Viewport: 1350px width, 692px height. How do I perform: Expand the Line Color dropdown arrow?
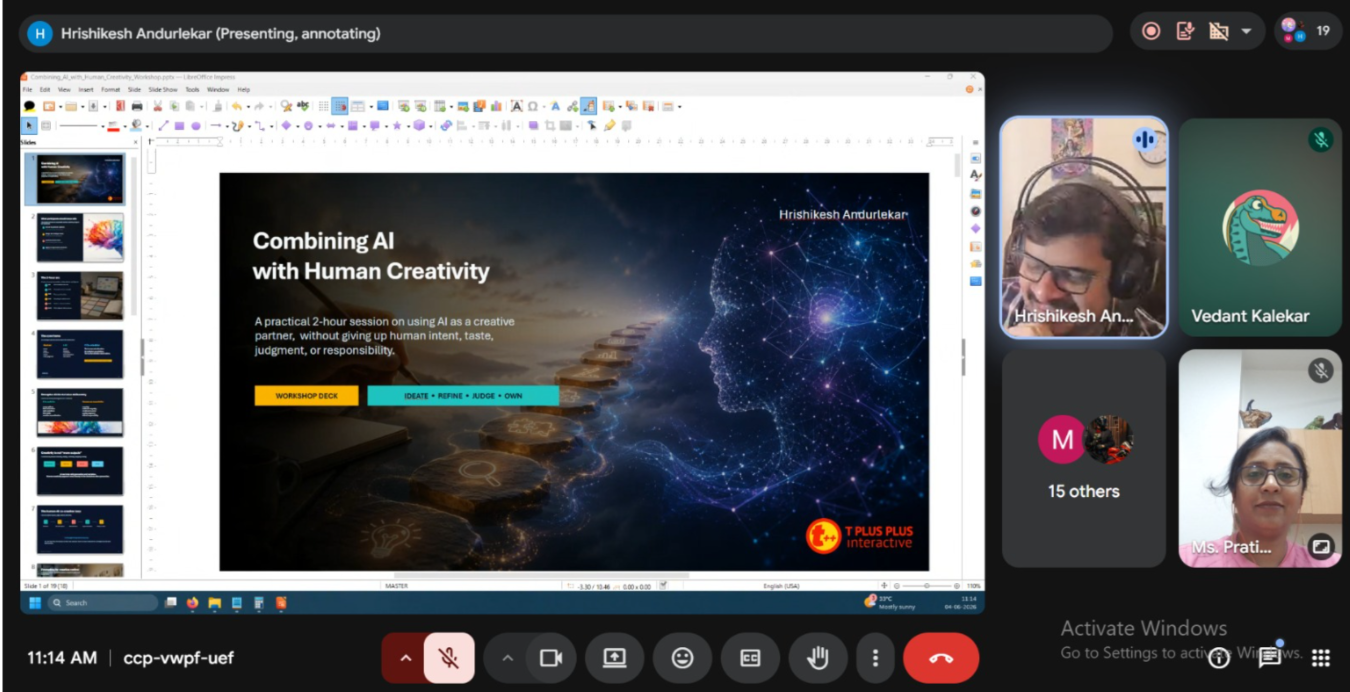[124, 126]
